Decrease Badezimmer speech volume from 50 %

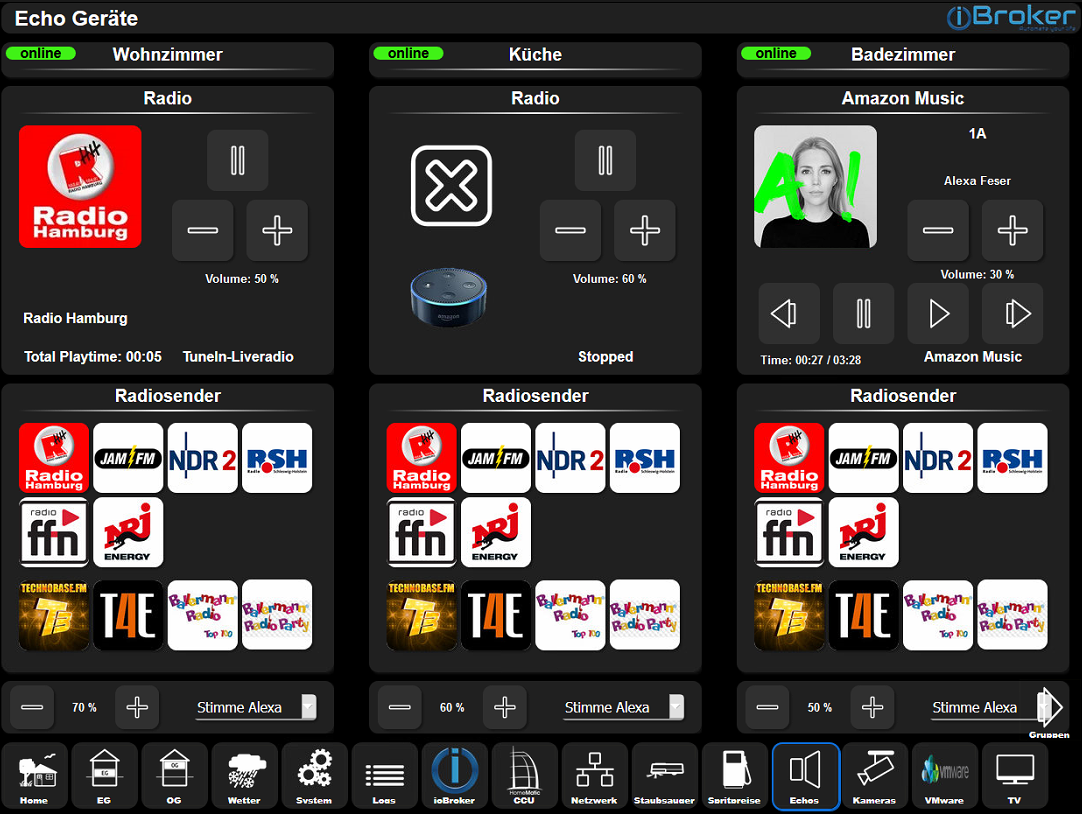(x=767, y=707)
